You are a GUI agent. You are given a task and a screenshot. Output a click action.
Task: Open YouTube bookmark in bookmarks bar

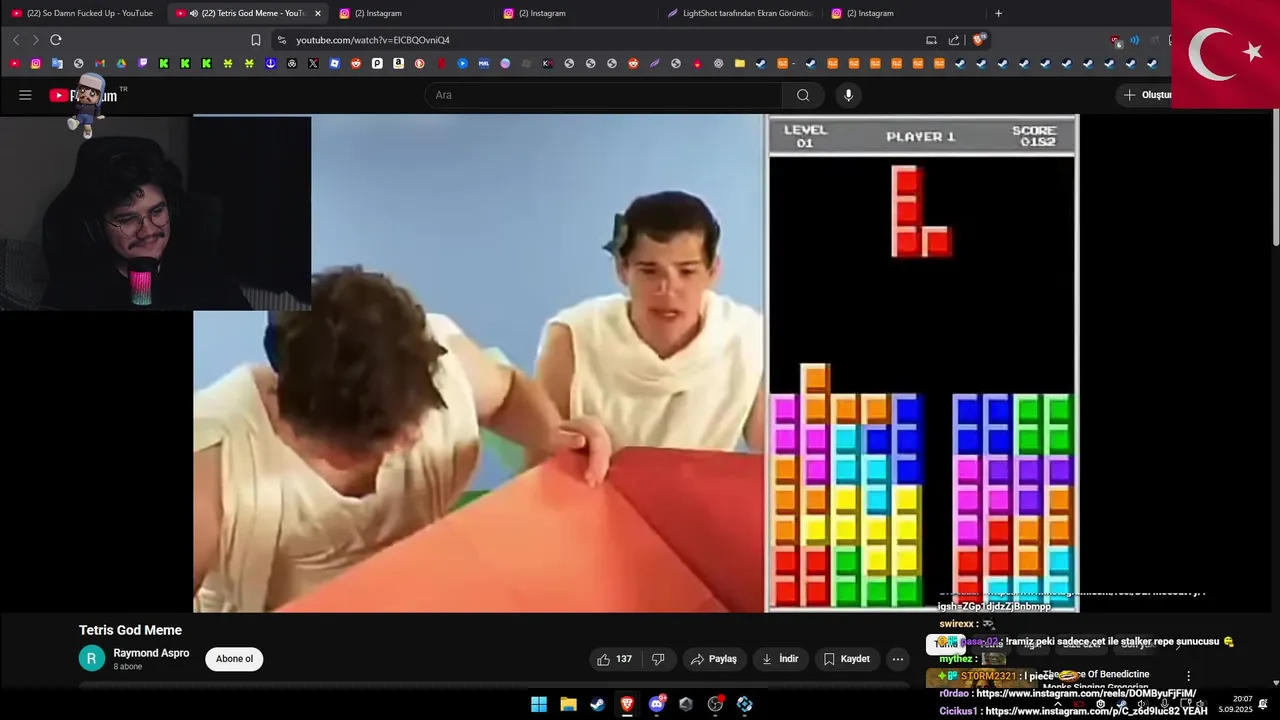pos(14,63)
